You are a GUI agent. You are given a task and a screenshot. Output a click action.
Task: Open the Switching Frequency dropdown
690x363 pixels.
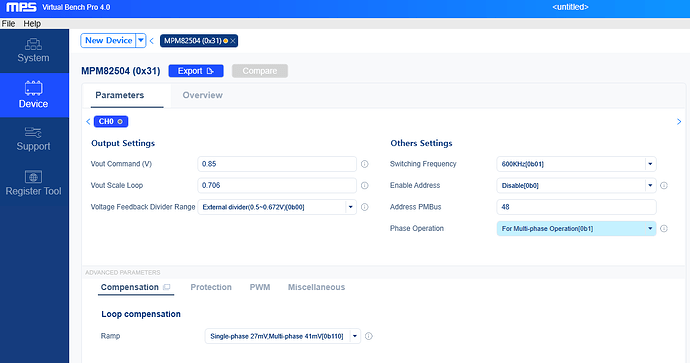click(x=650, y=164)
